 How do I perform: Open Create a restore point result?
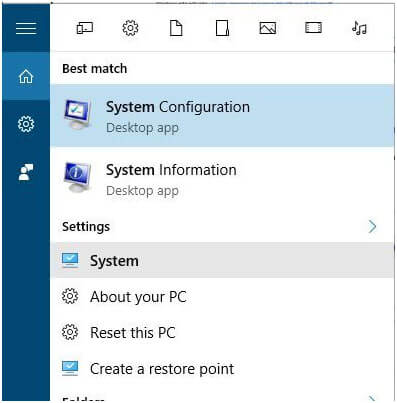(x=222, y=368)
